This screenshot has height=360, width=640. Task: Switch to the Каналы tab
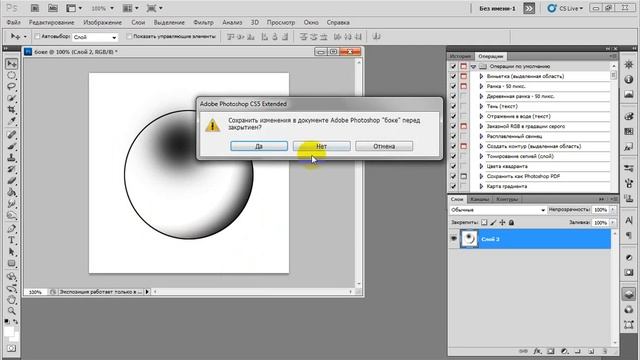click(479, 199)
